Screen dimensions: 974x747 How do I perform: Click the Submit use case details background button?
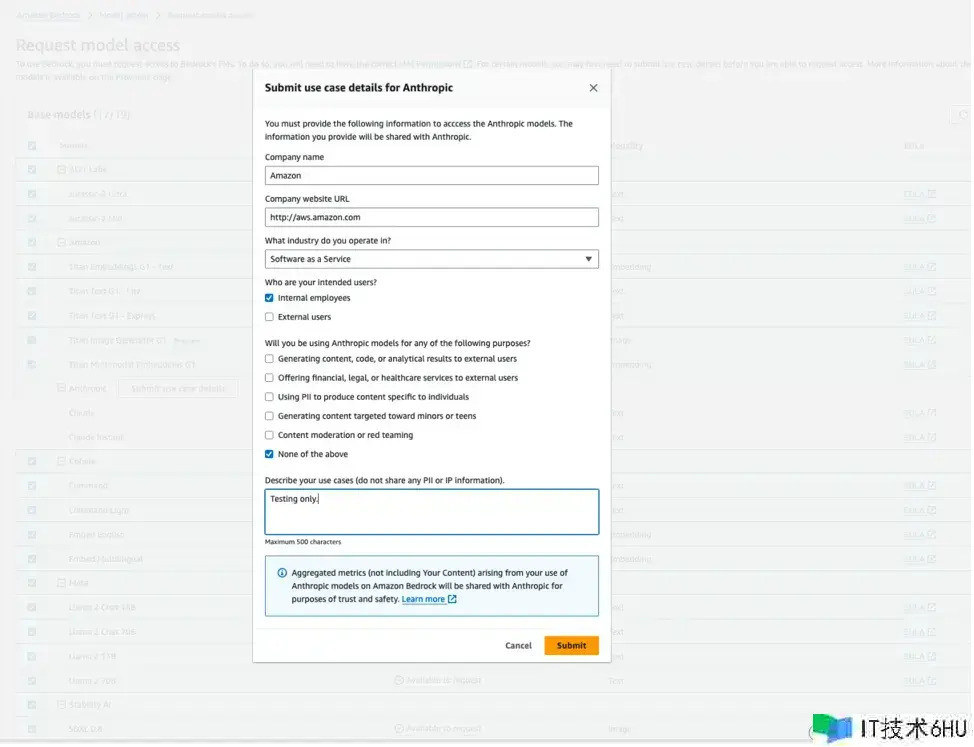178,388
